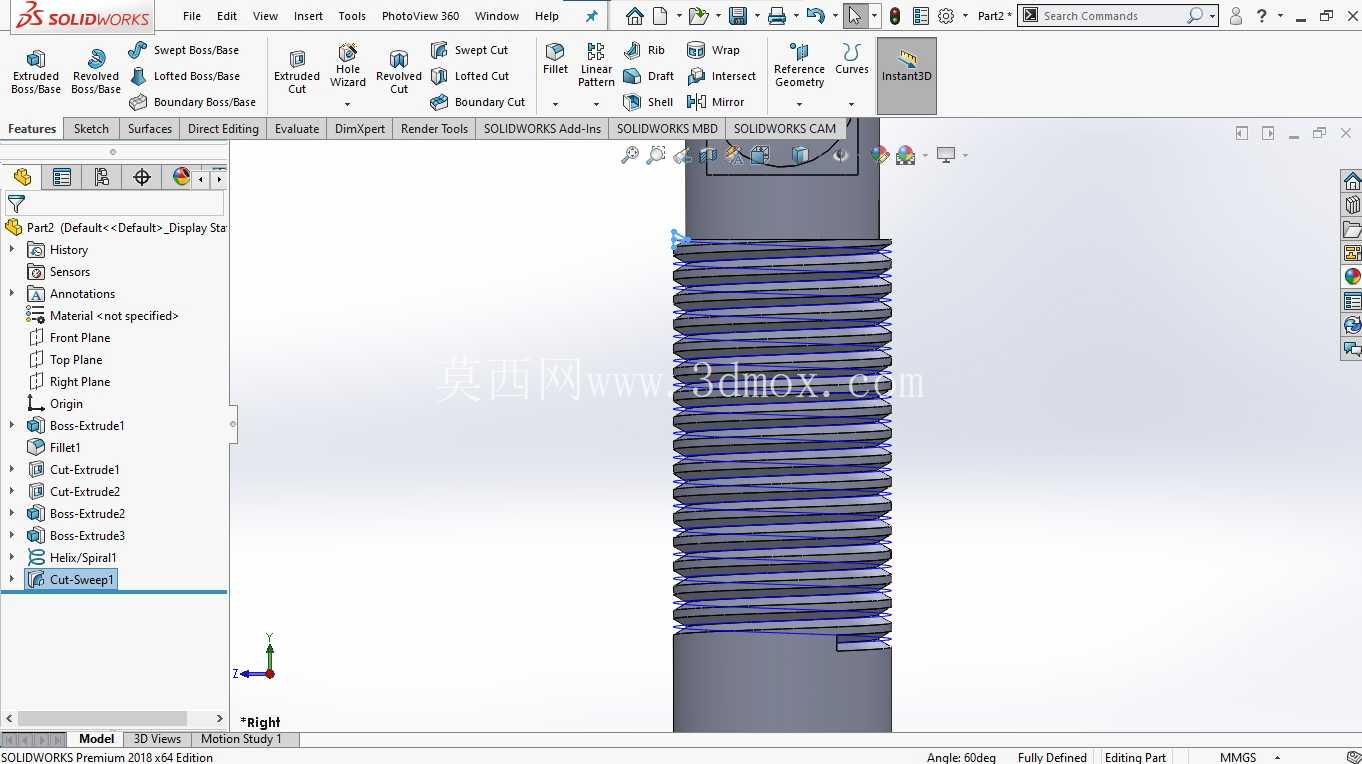Open the ConfigurationManager panel tab
This screenshot has height=764, width=1362.
102,177
